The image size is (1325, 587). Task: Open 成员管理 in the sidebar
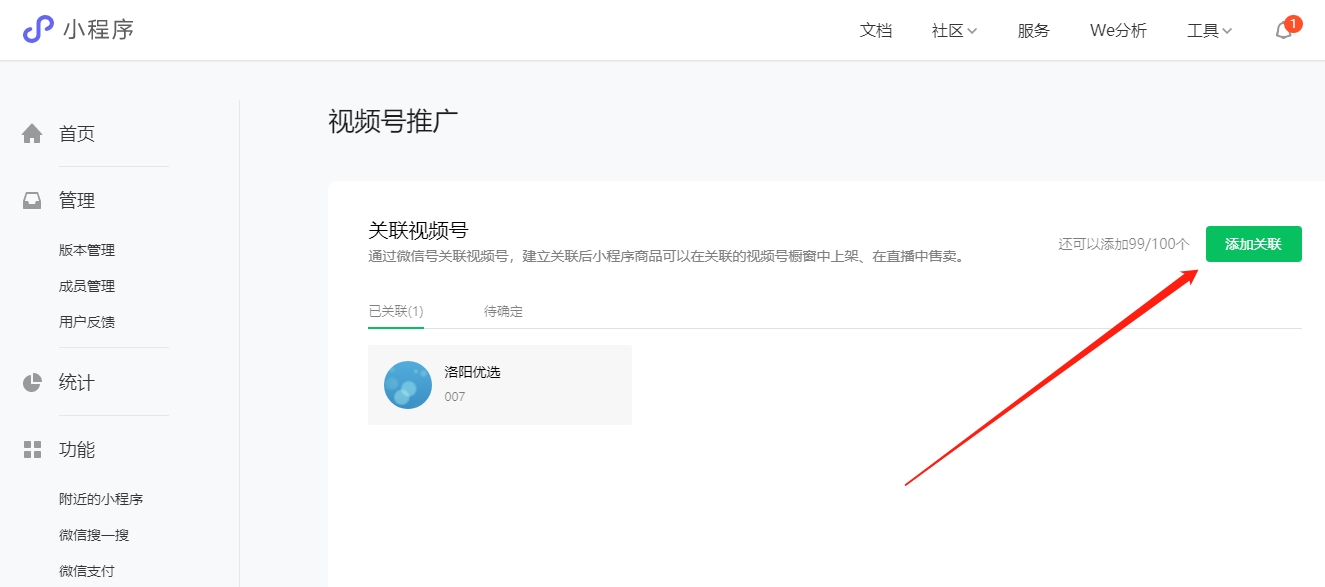coord(87,286)
